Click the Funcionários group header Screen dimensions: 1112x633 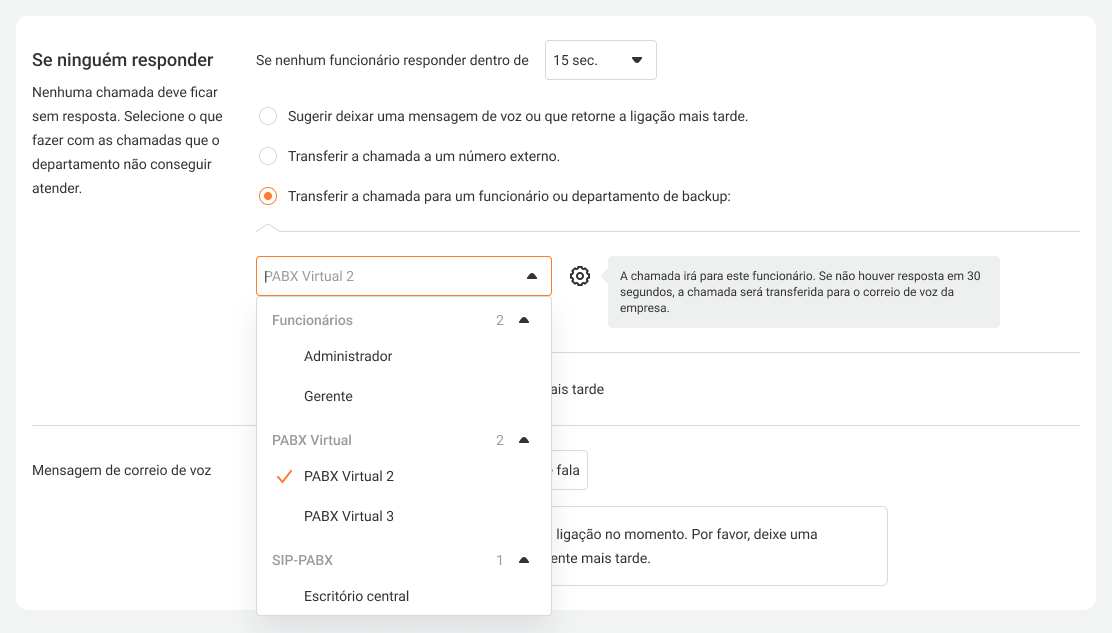pos(312,320)
